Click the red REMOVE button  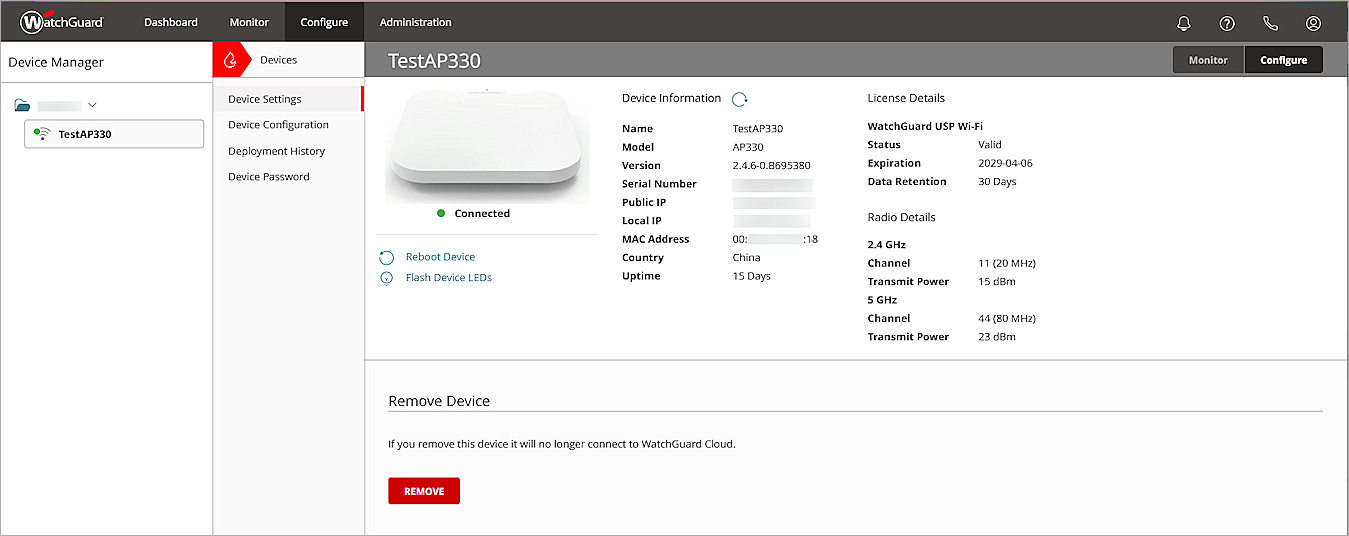pyautogui.click(x=424, y=491)
